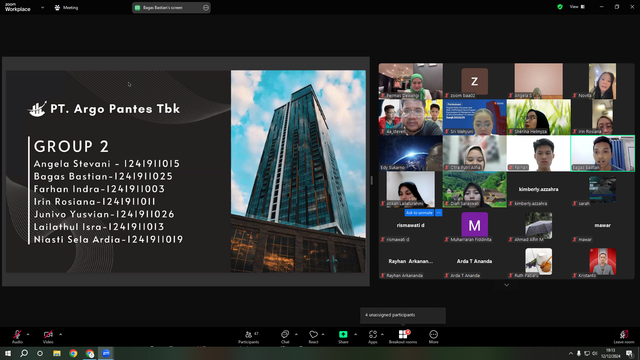The height and width of the screenshot is (360, 640).
Task: Click the system tray volume icon
Action: click(595, 353)
